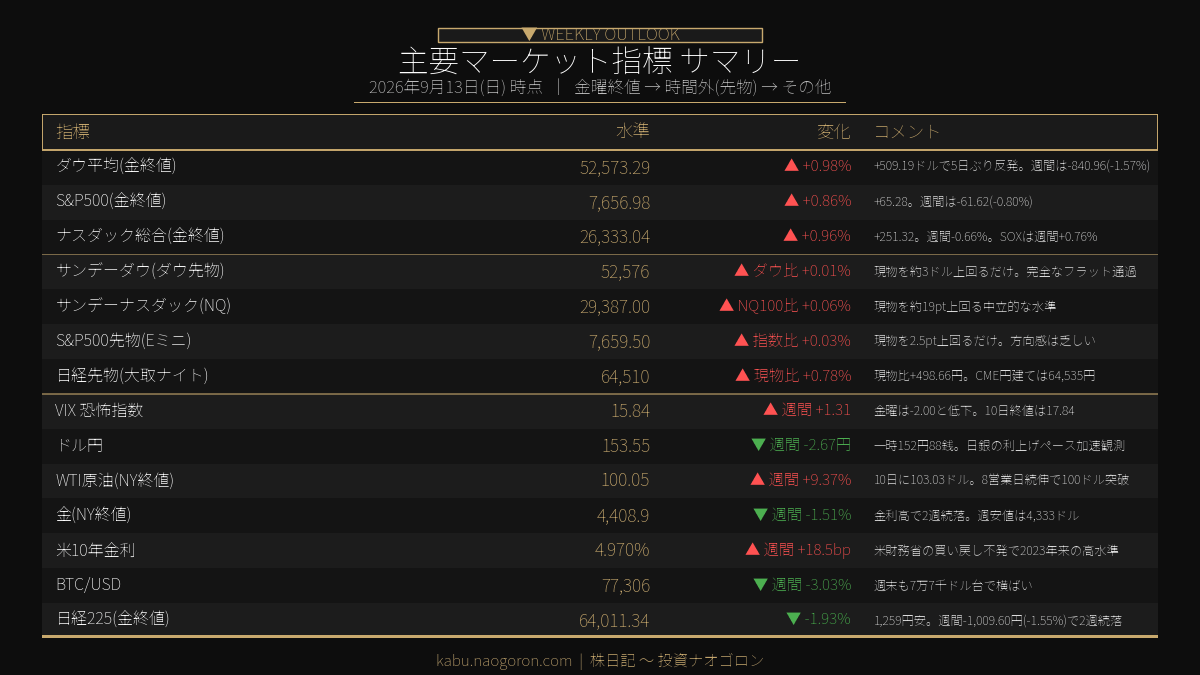Open the kabu.naogoron.com link in footer
Viewport: 1200px width, 675px height.
tap(503, 660)
